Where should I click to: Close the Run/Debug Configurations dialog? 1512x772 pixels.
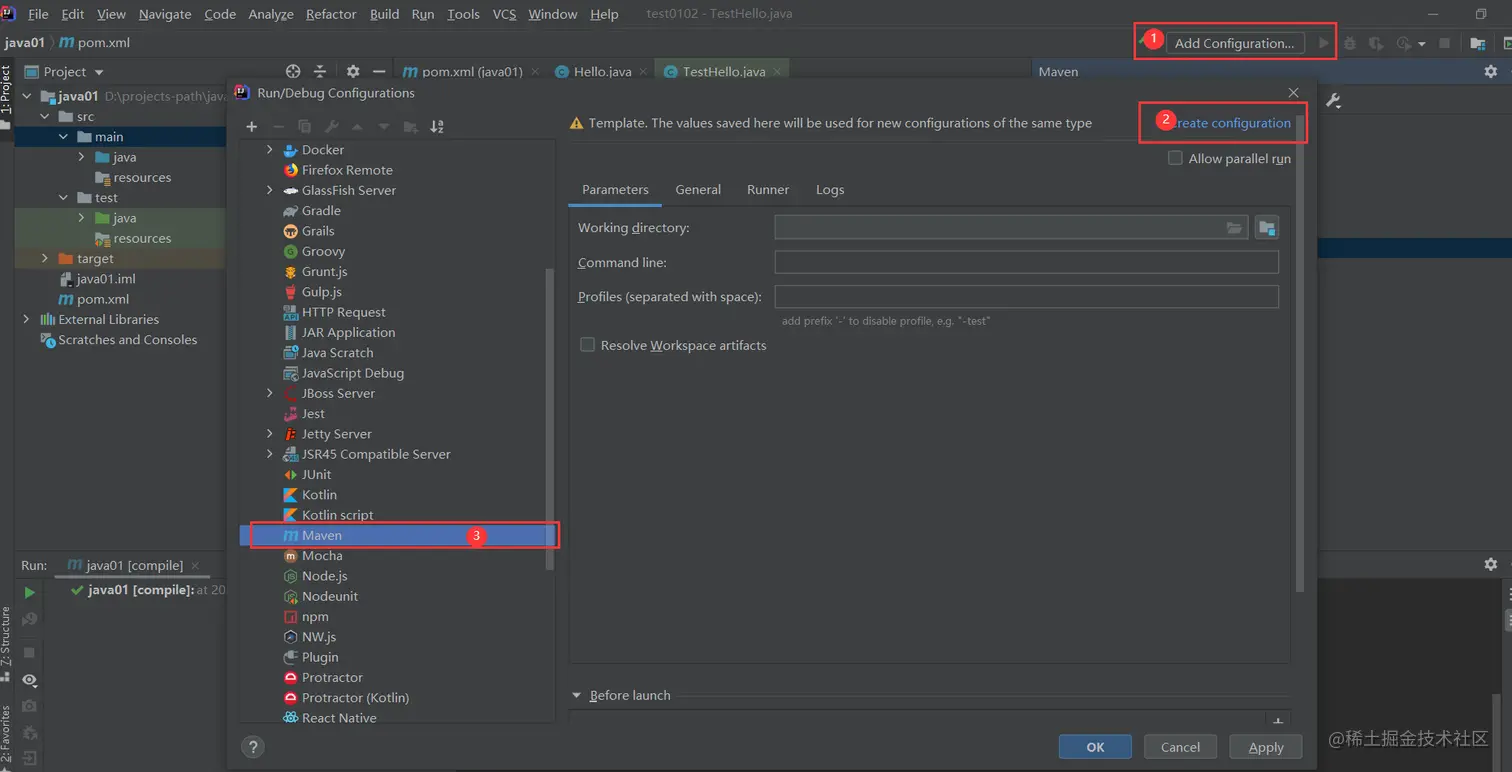click(x=1293, y=93)
